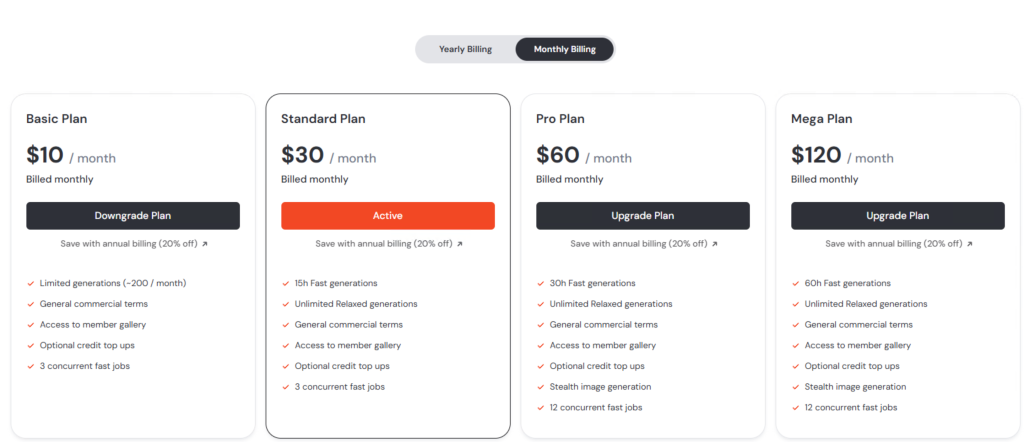Viewport: 1024px width, 442px height.
Task: Select the Monthly Billing option
Action: [x=564, y=49]
